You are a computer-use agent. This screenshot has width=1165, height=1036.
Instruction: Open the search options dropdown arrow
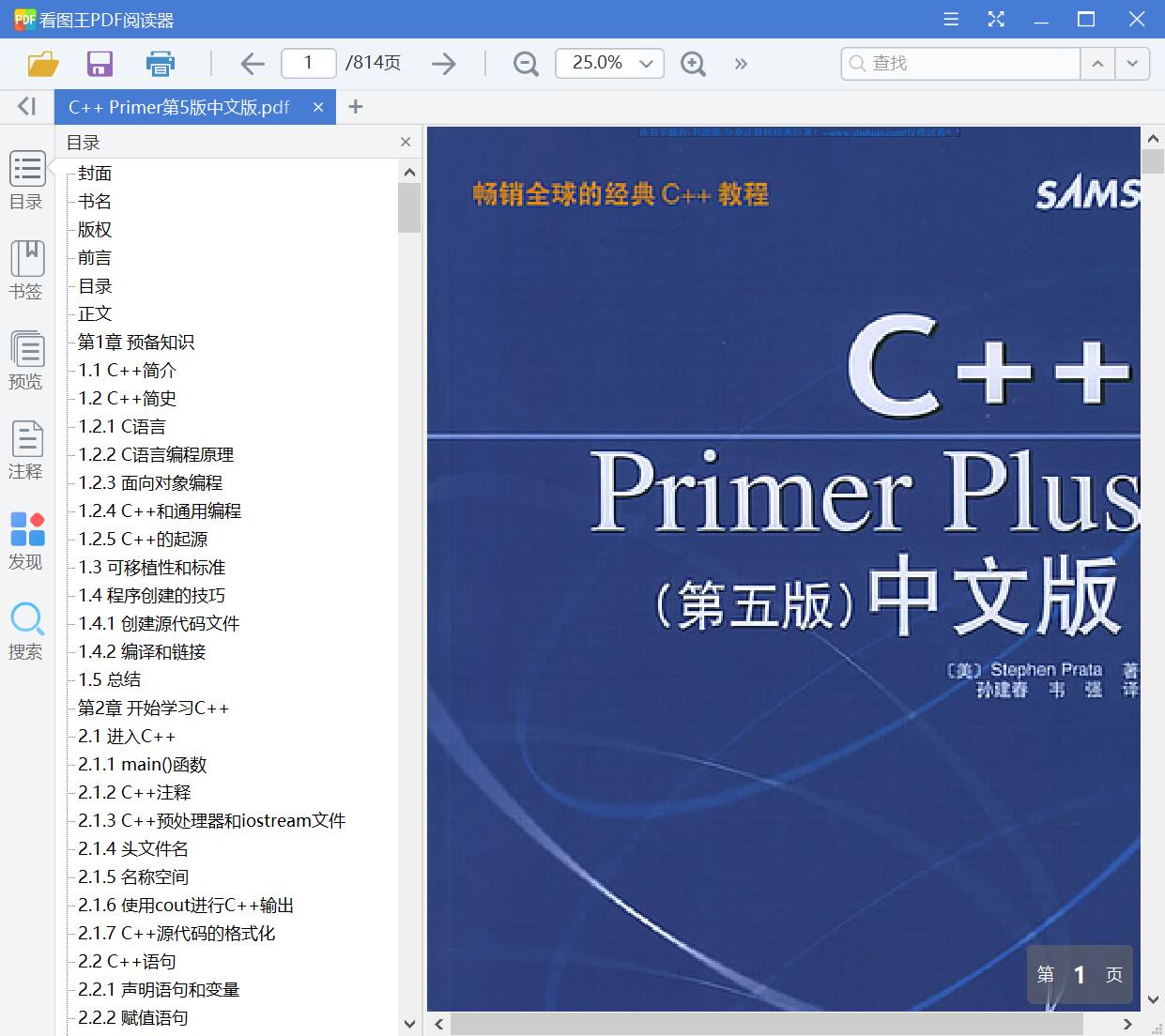(1133, 63)
